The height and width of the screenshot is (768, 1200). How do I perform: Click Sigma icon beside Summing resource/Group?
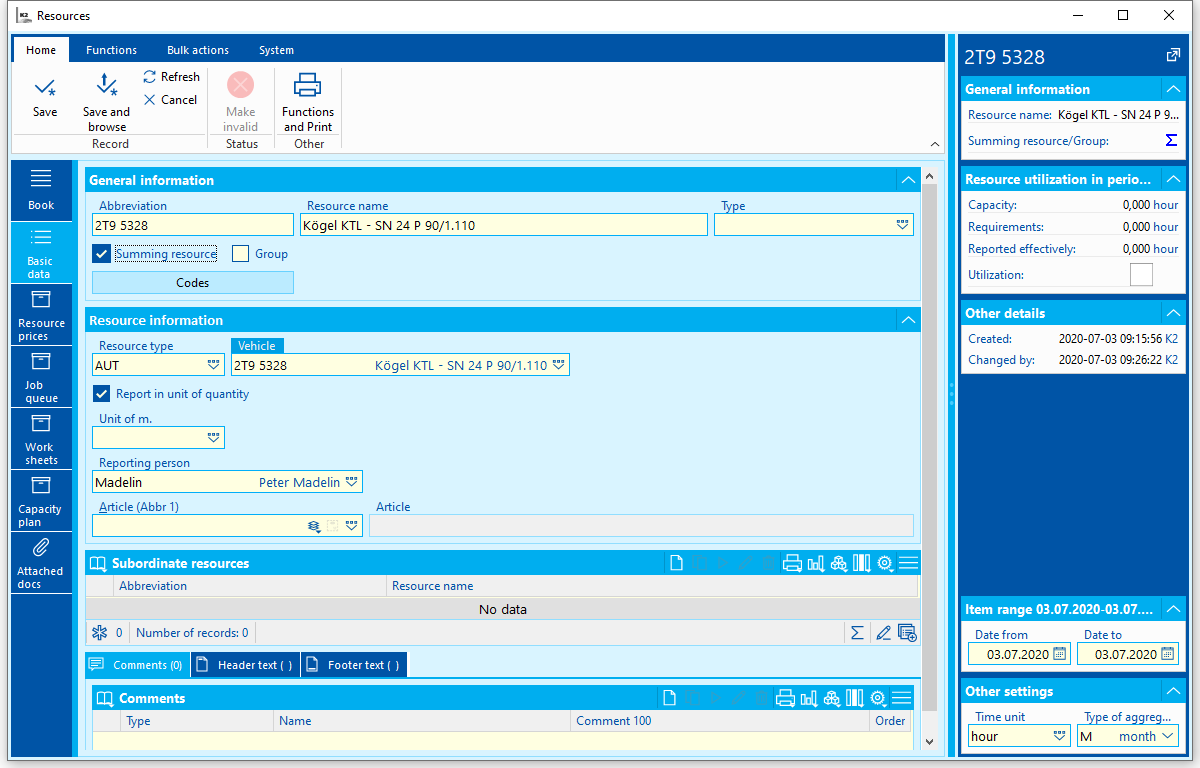click(1172, 141)
